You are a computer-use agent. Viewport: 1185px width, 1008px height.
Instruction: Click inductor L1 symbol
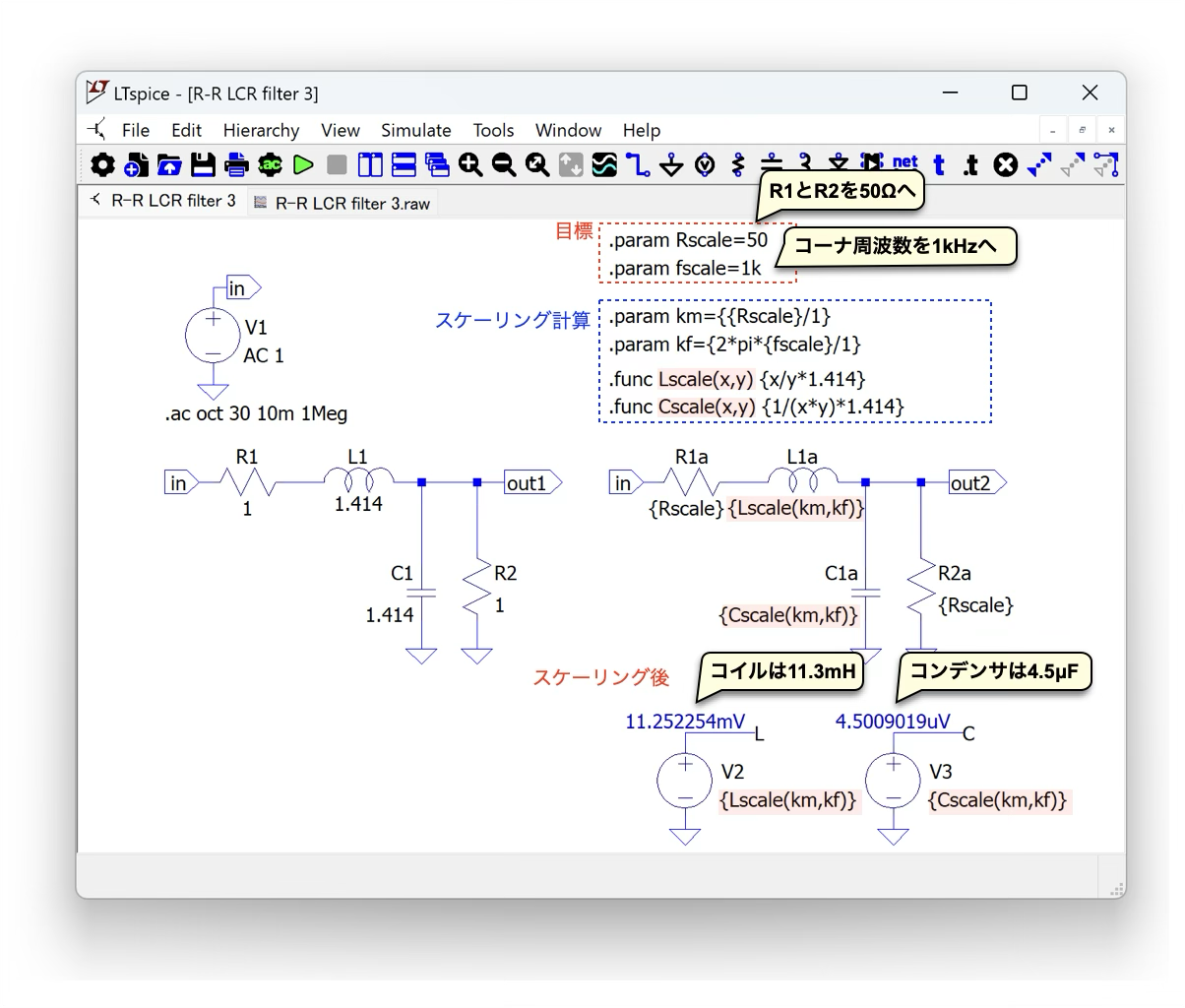click(x=358, y=479)
